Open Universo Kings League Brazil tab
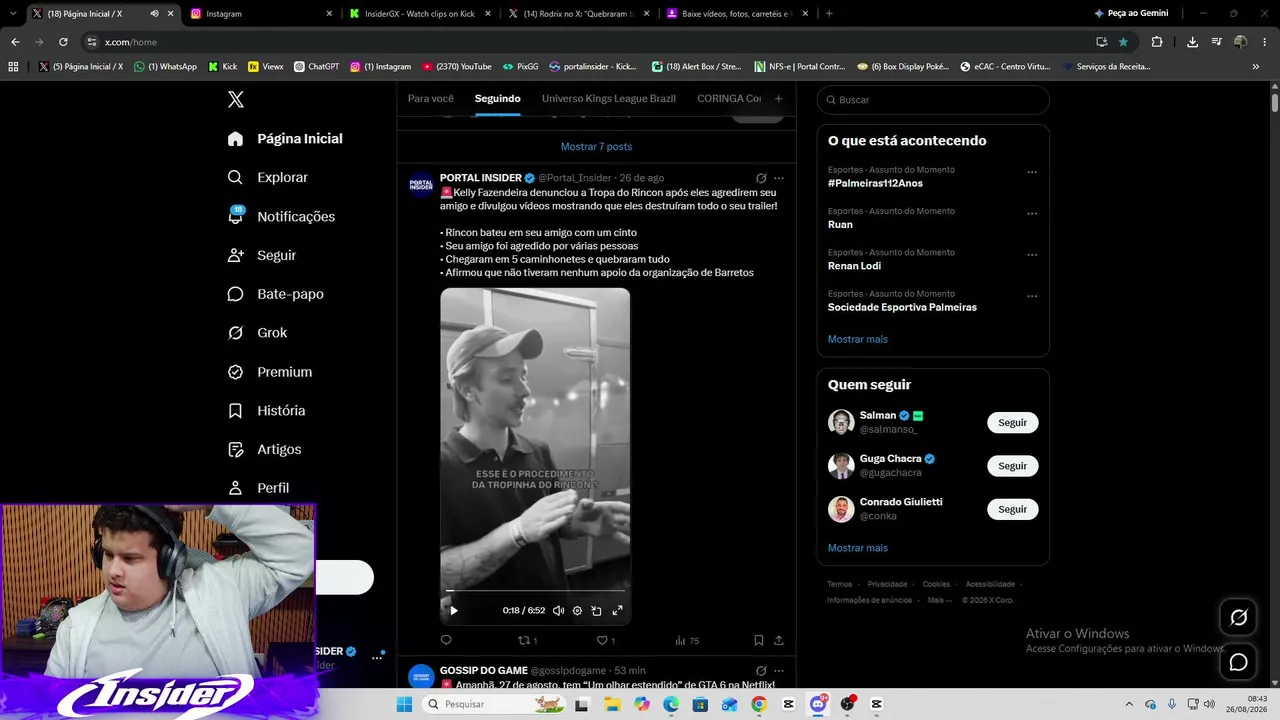 pyautogui.click(x=609, y=99)
